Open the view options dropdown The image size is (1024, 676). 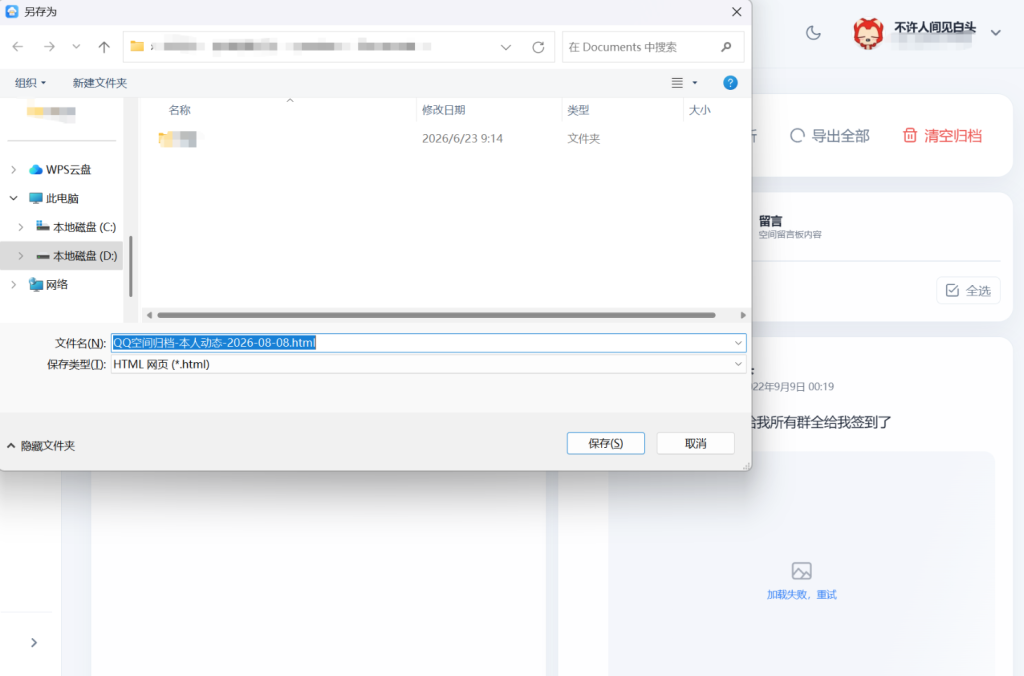coord(694,83)
